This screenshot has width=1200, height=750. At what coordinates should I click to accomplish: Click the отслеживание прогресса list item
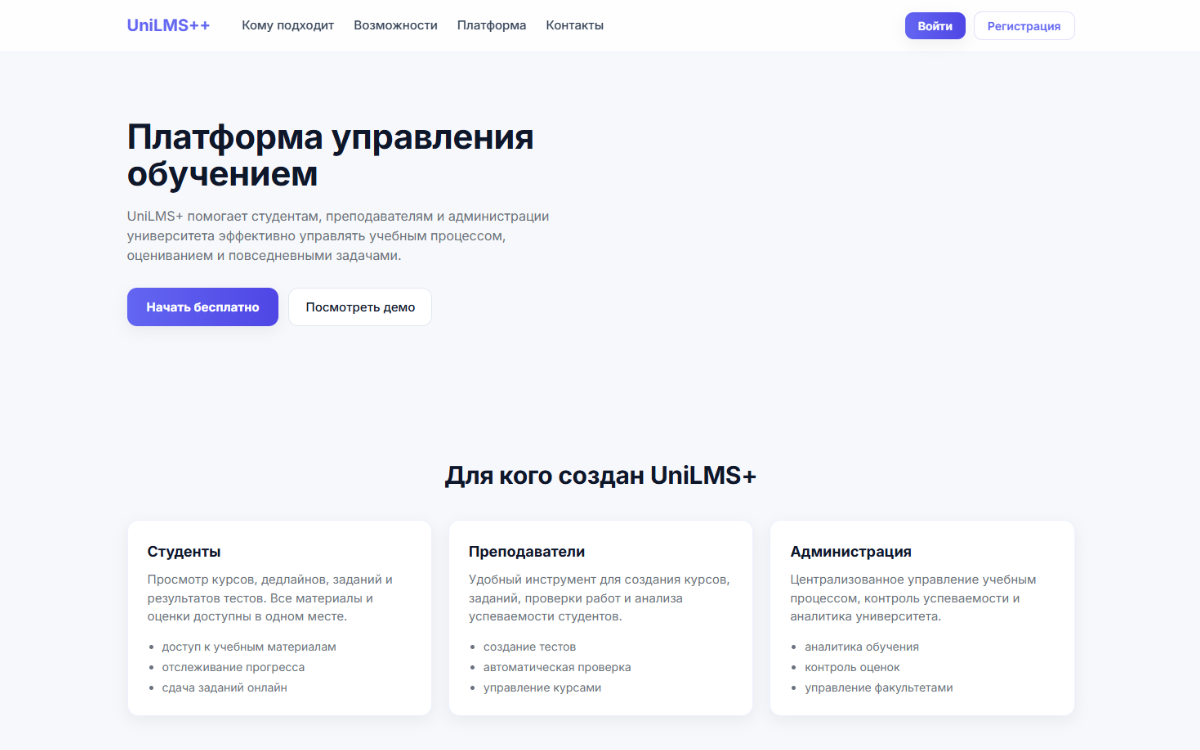[x=233, y=667]
